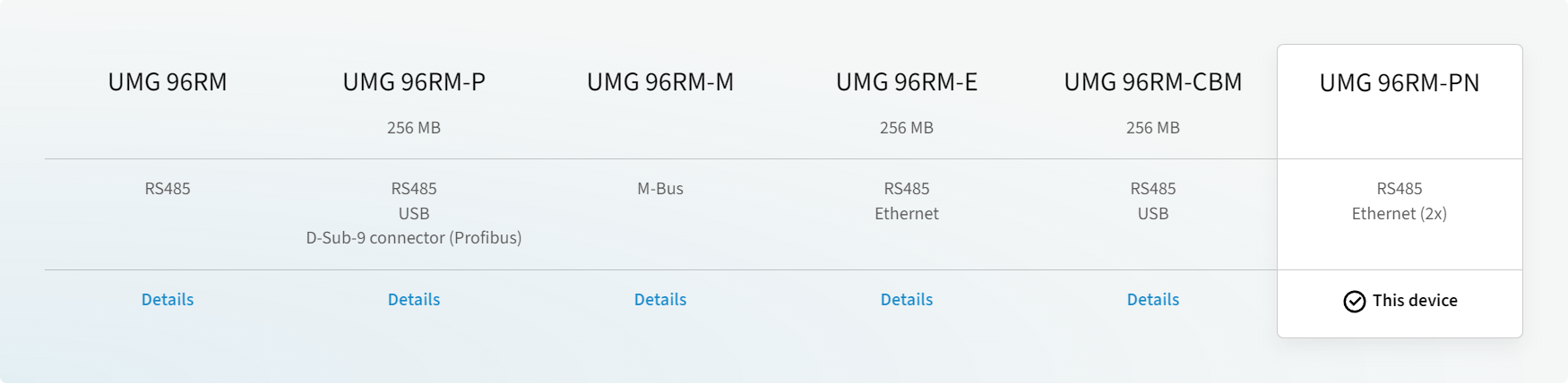Open Details for the UMG 96RM-P
Viewport: 1568px width, 384px height.
(x=414, y=300)
